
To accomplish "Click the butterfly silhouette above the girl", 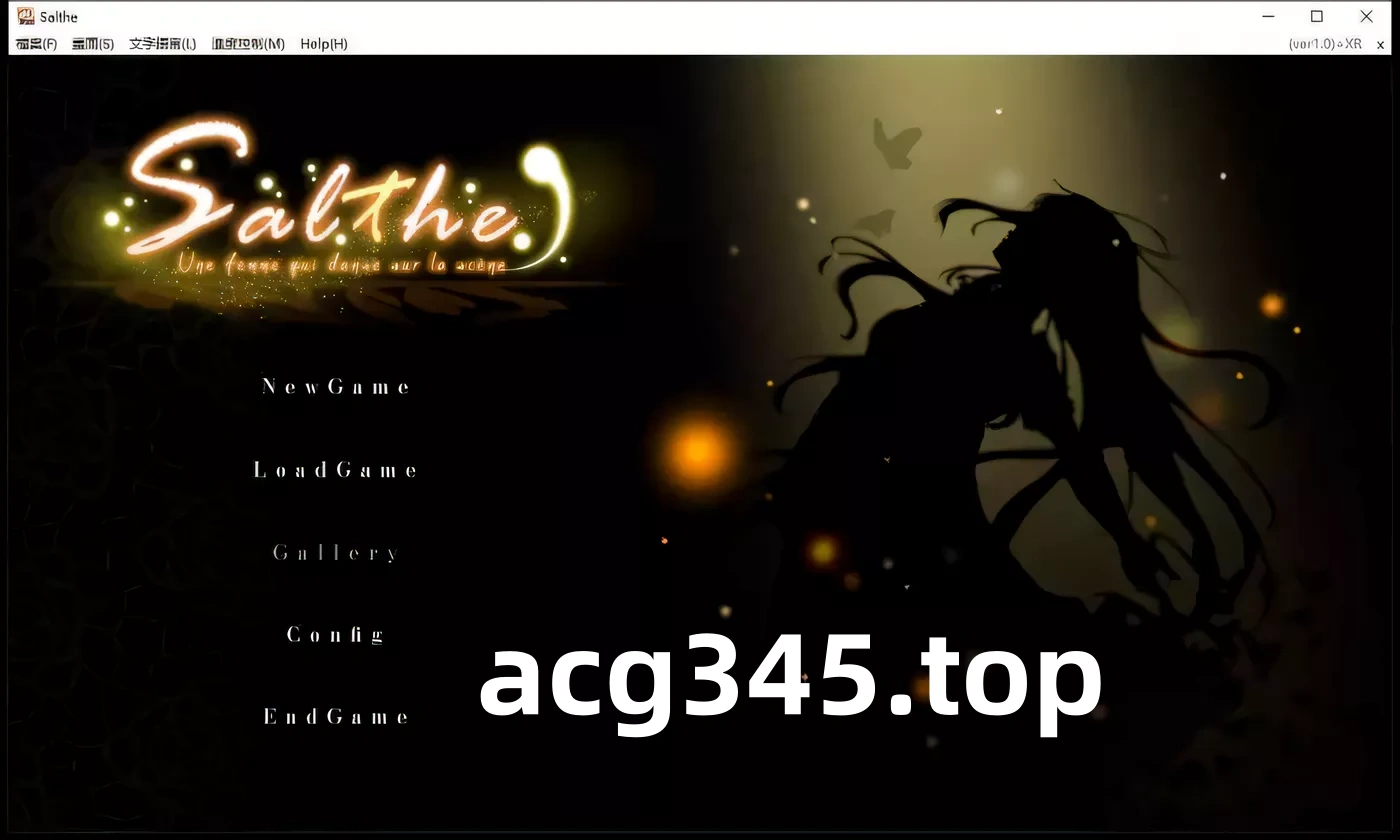I will click(895, 143).
